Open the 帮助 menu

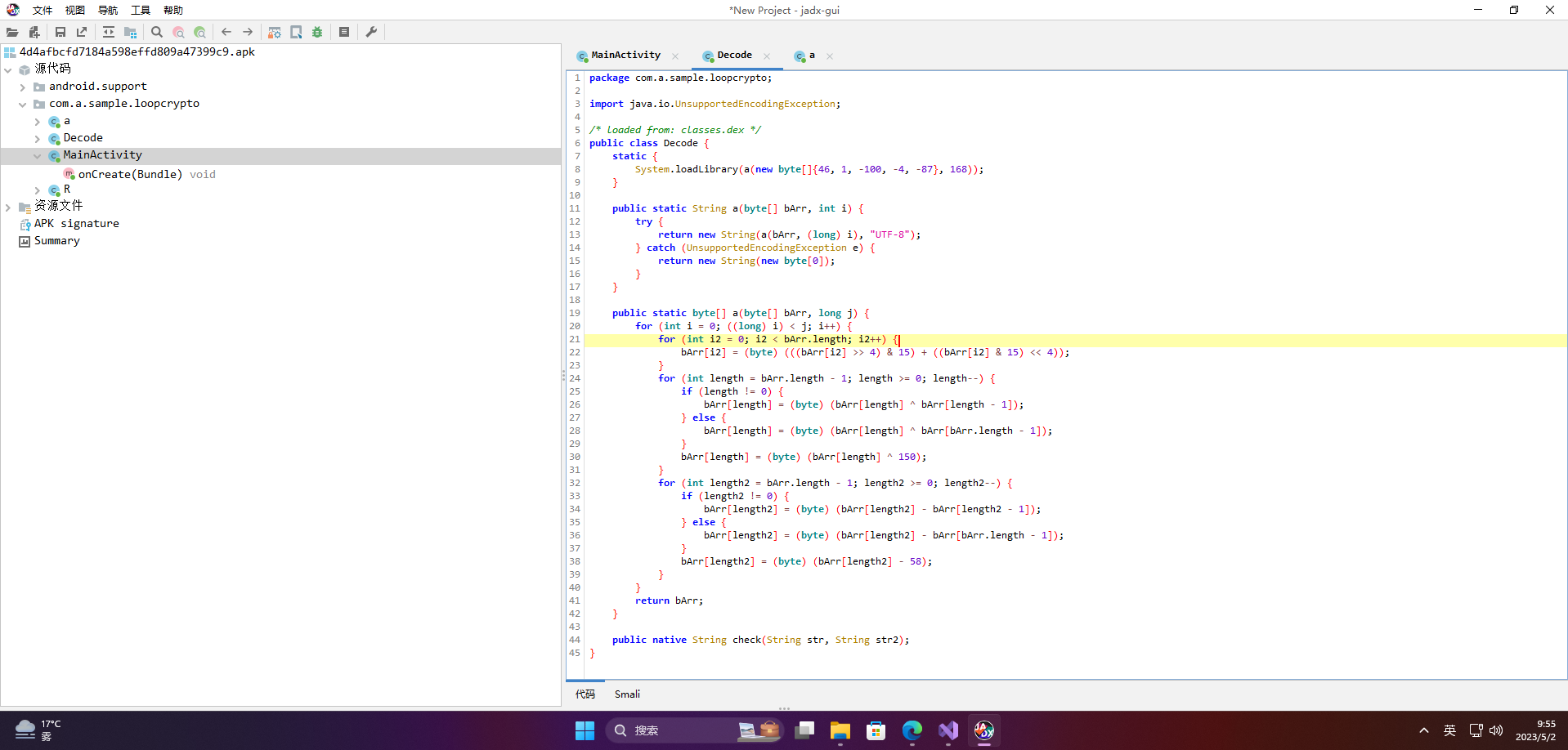pos(173,10)
